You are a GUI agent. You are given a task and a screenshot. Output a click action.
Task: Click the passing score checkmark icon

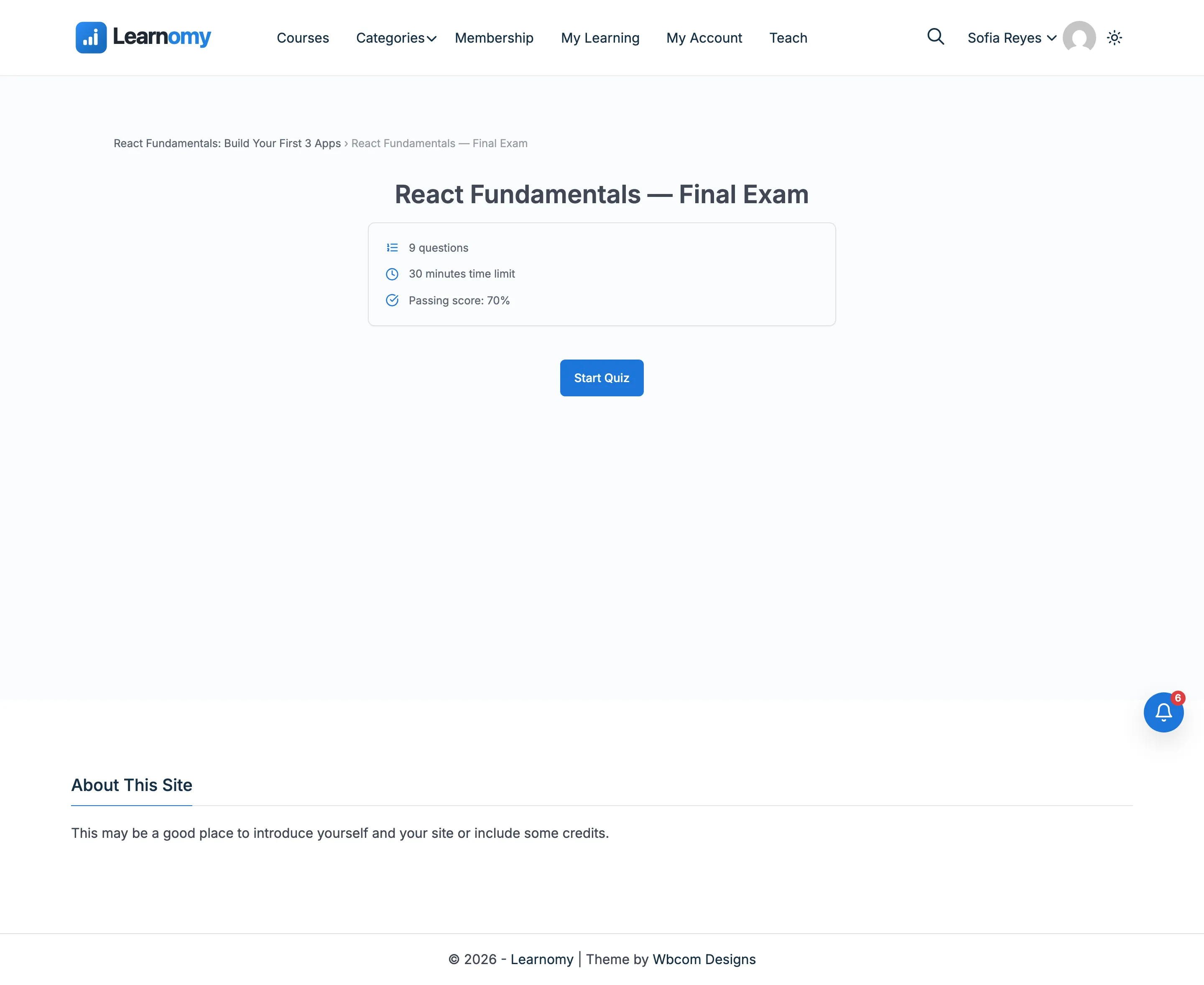pyautogui.click(x=392, y=300)
